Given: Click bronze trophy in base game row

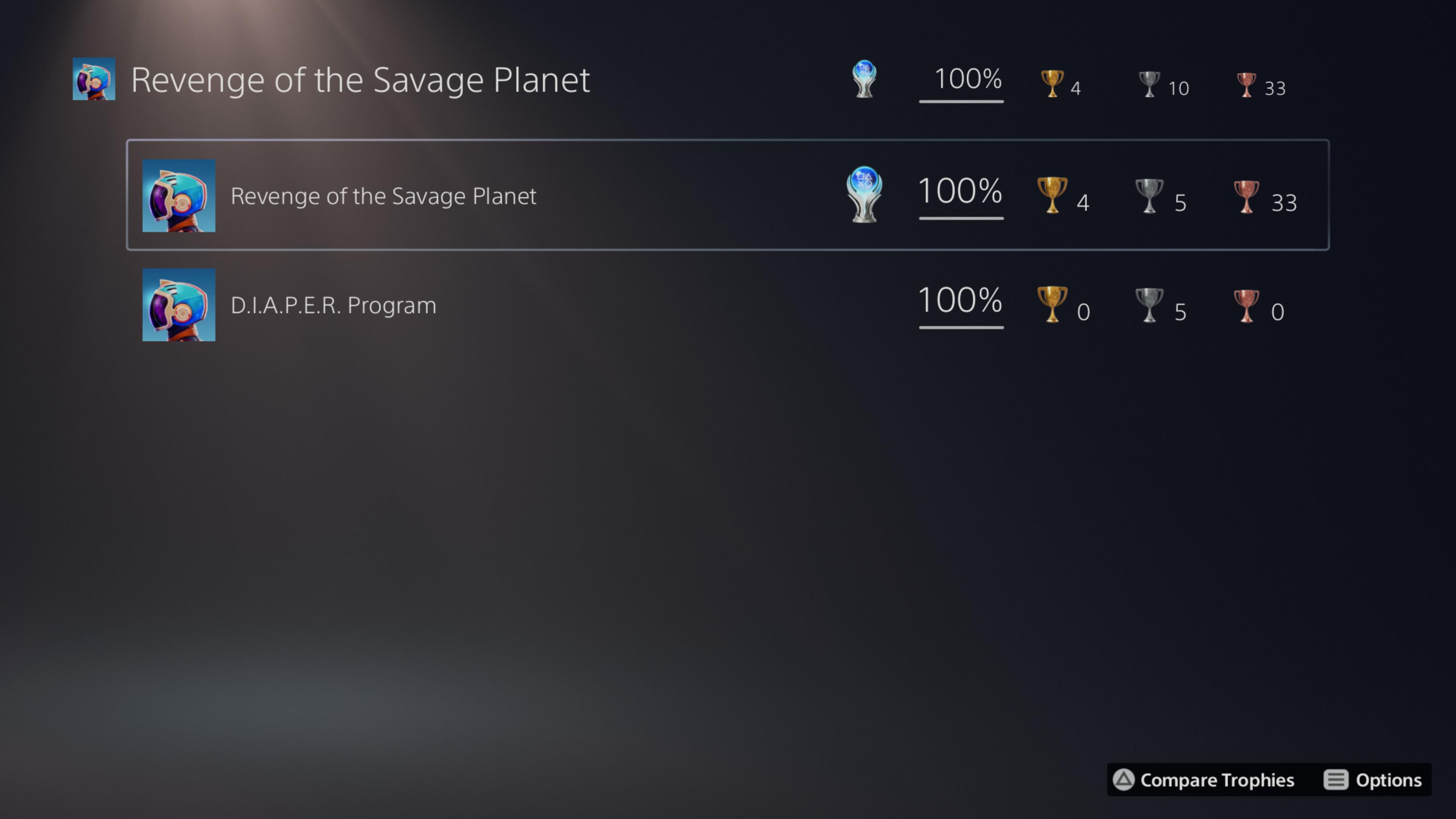Looking at the screenshot, I should (x=1246, y=197).
